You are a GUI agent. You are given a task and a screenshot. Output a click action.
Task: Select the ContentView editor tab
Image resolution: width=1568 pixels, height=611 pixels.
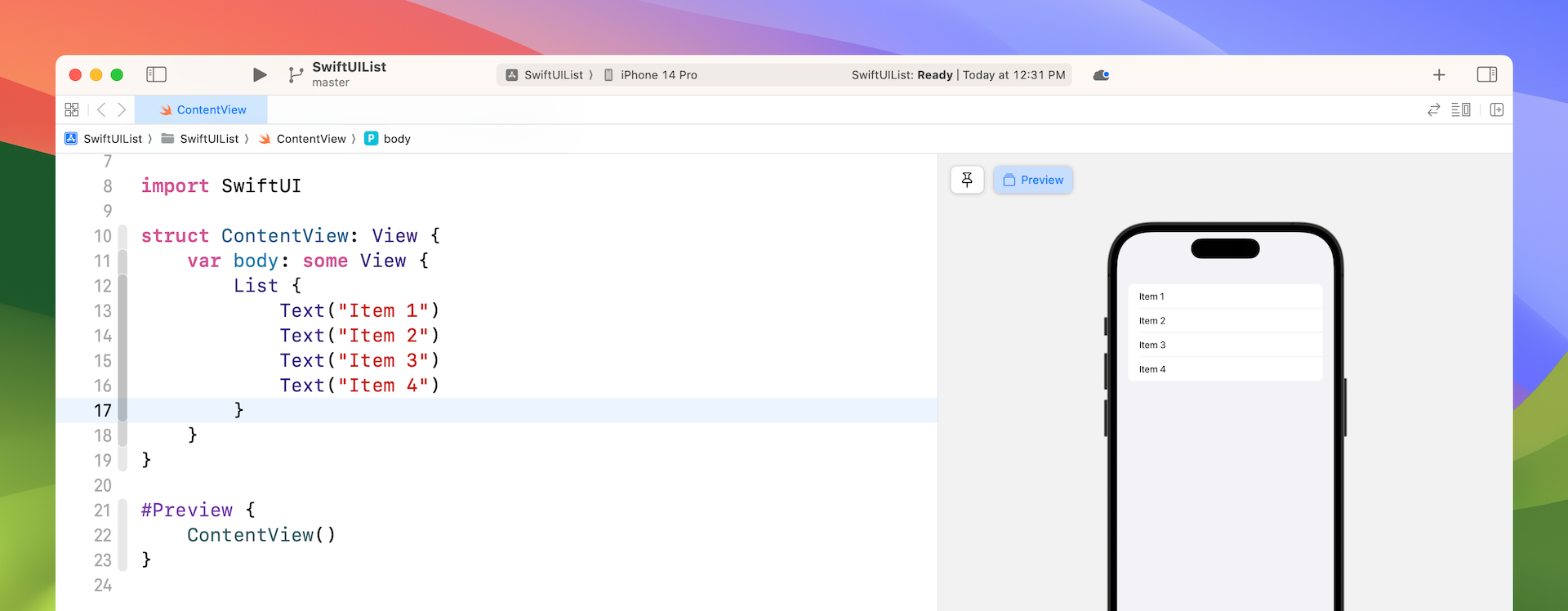(x=202, y=109)
